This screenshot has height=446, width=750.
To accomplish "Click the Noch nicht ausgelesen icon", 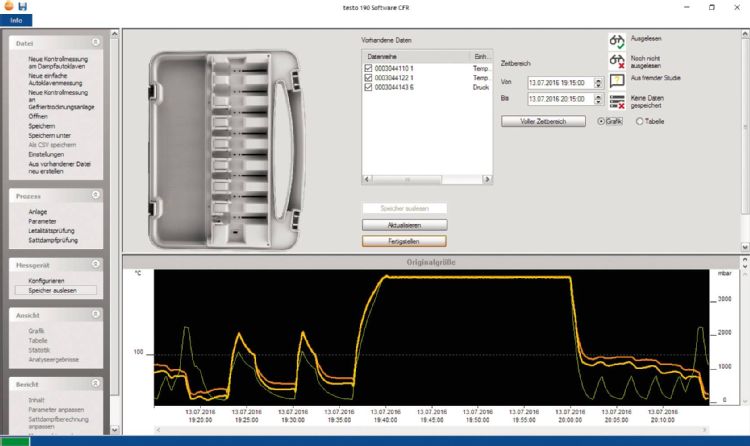I will (617, 61).
